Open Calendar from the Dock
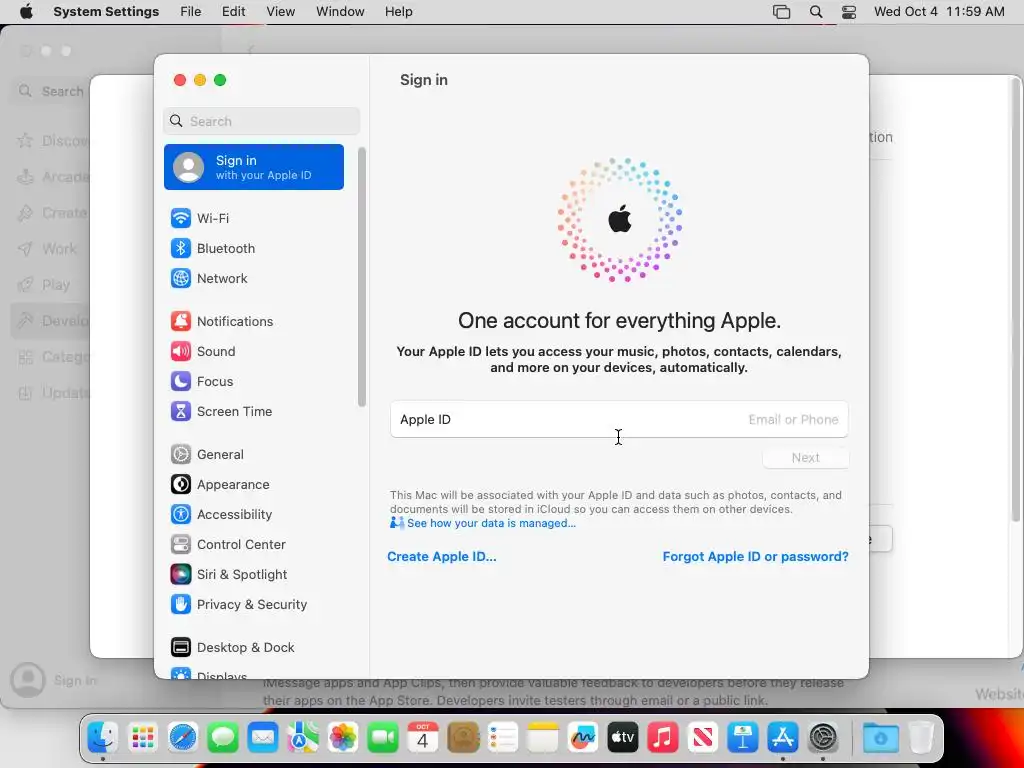 (x=423, y=738)
